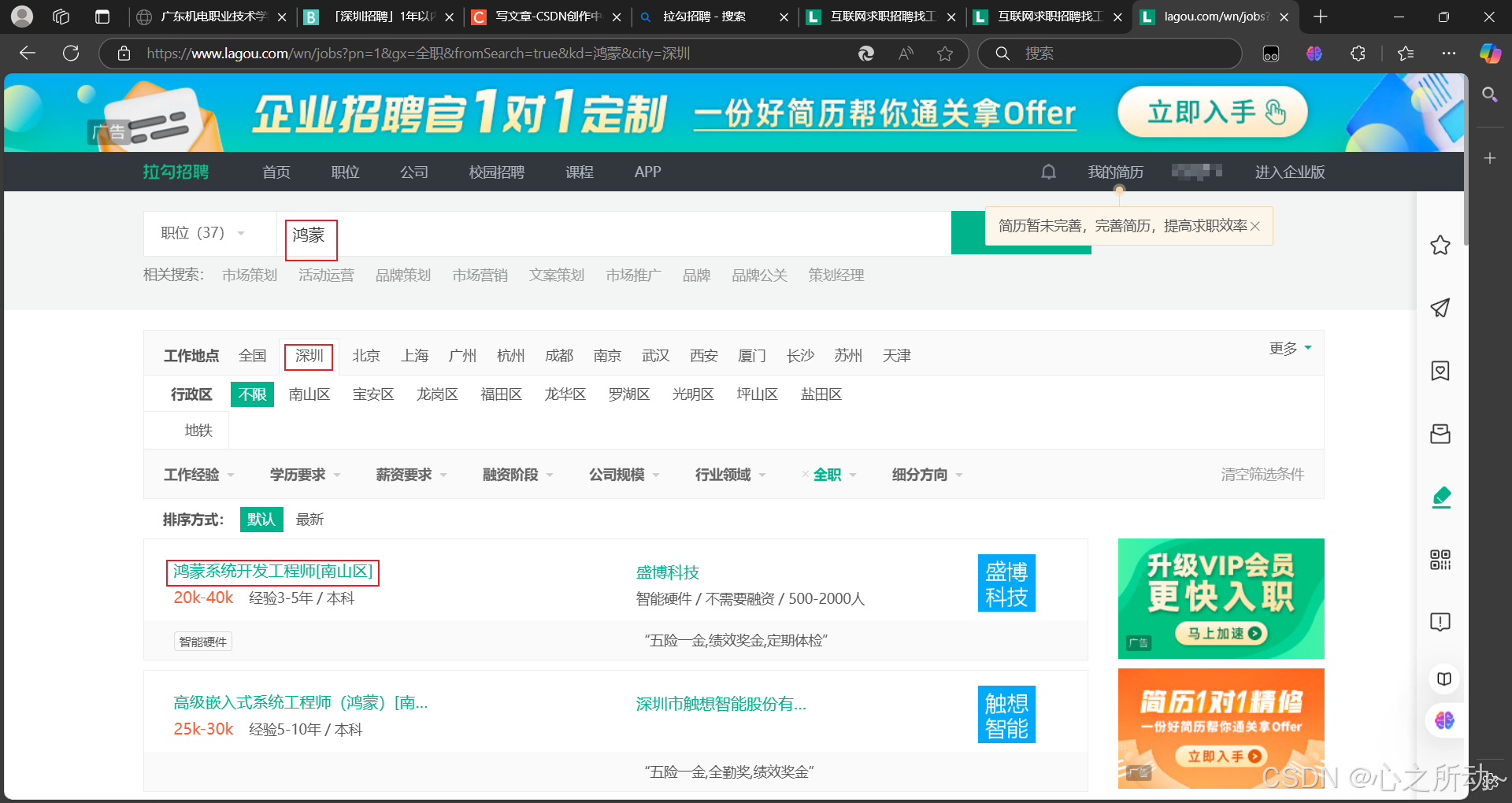1512x803 pixels.
Task: Open the browser extensions puzzle icon
Action: click(x=1358, y=53)
